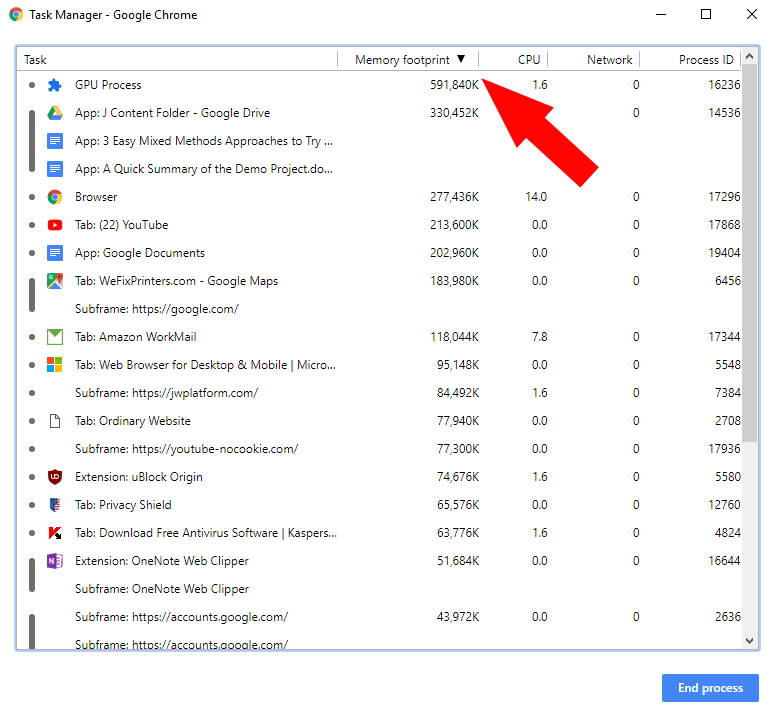Click the Google Maps icon for WeFixPrinters.com
Viewport: 774px width, 718px height.
(x=54, y=281)
